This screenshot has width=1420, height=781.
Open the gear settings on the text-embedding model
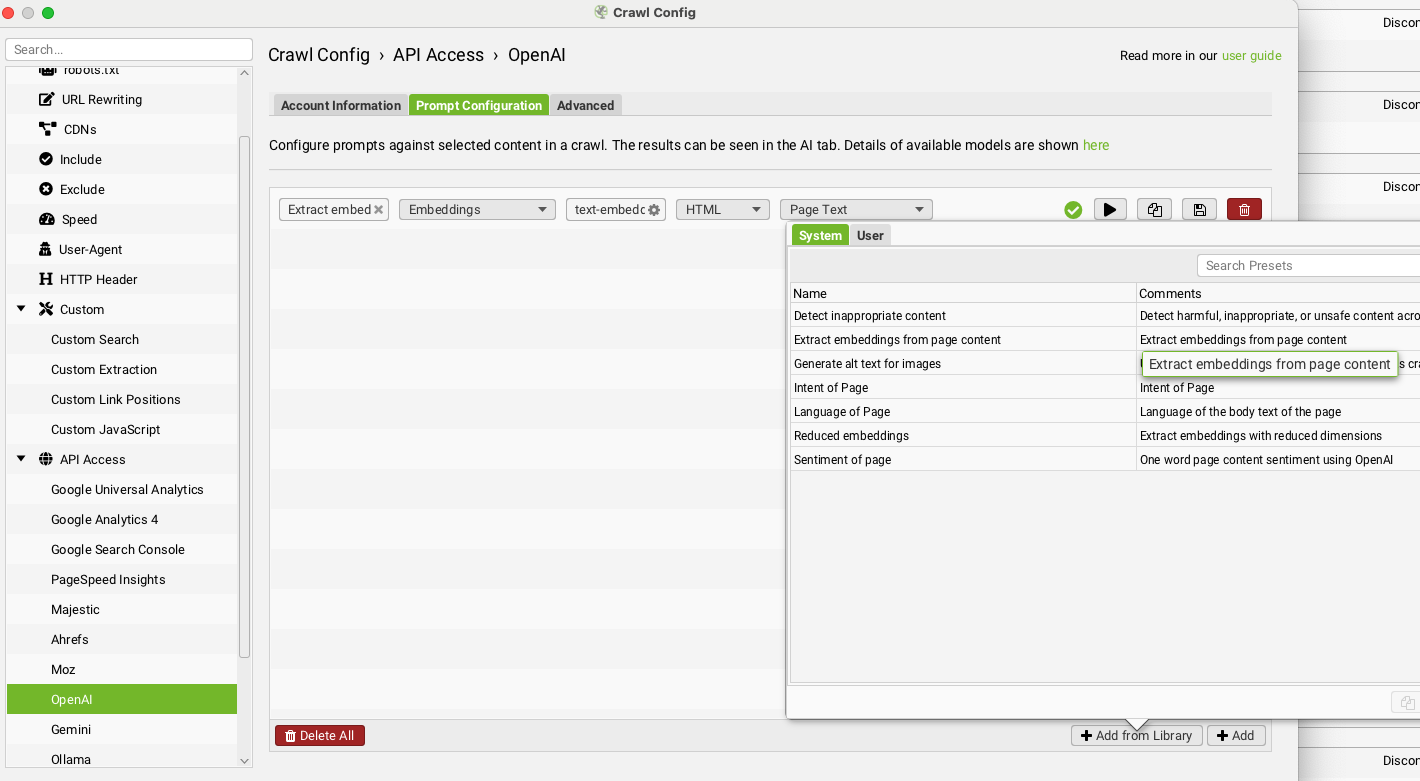coord(655,209)
